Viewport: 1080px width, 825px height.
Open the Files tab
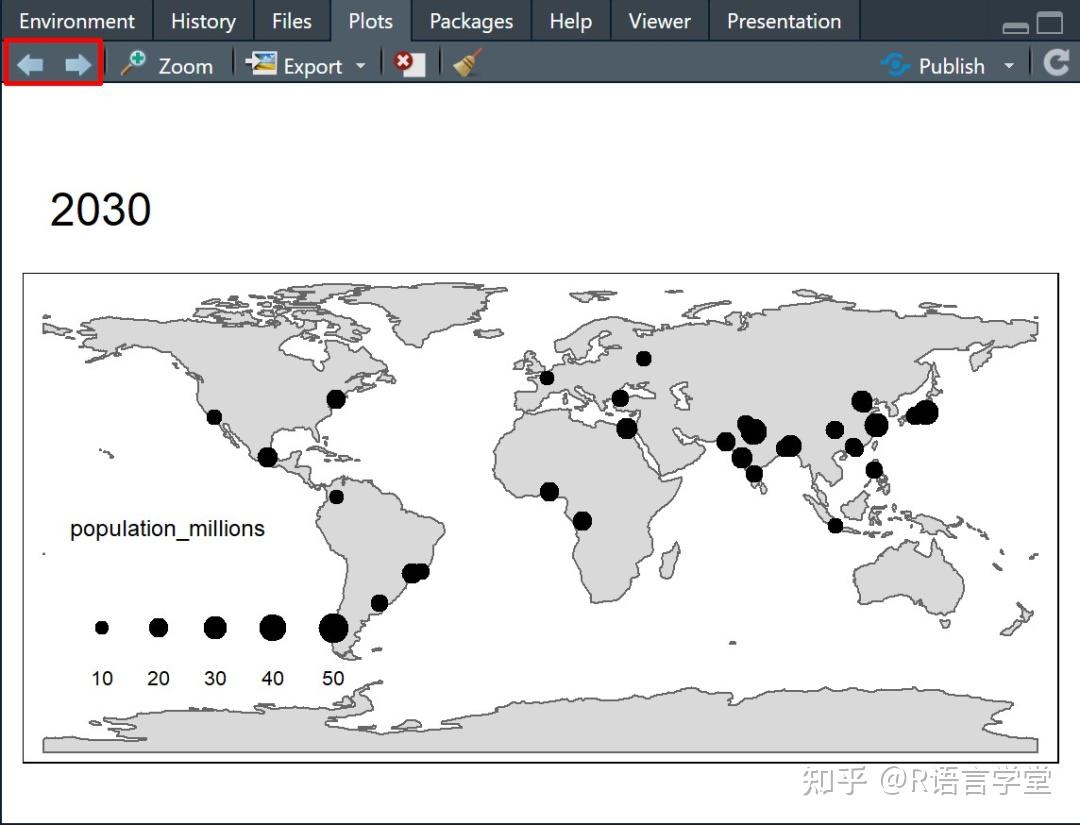click(x=291, y=20)
